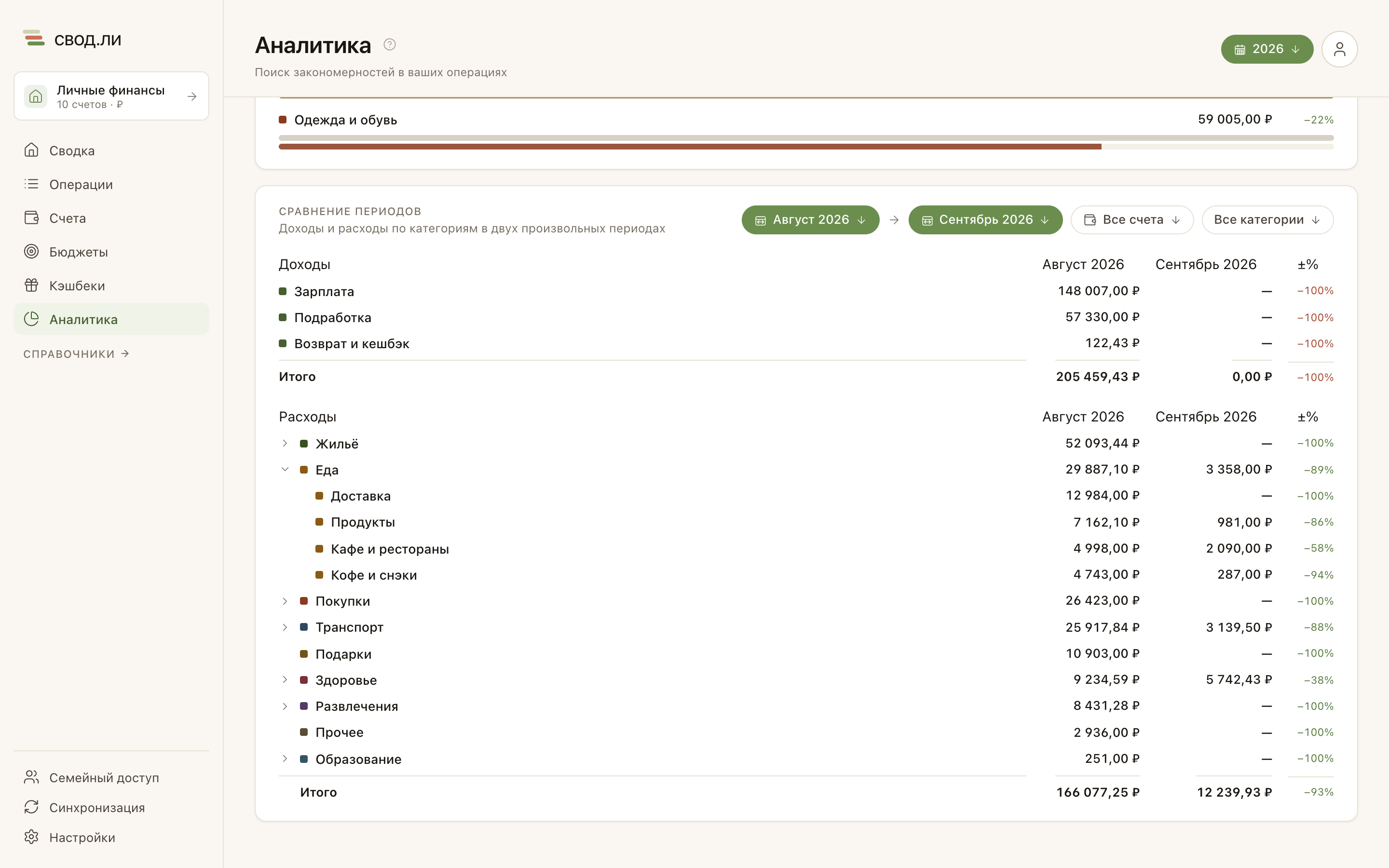Expand the Жильё category row
Viewport: 1389px width, 868px height.
click(285, 443)
